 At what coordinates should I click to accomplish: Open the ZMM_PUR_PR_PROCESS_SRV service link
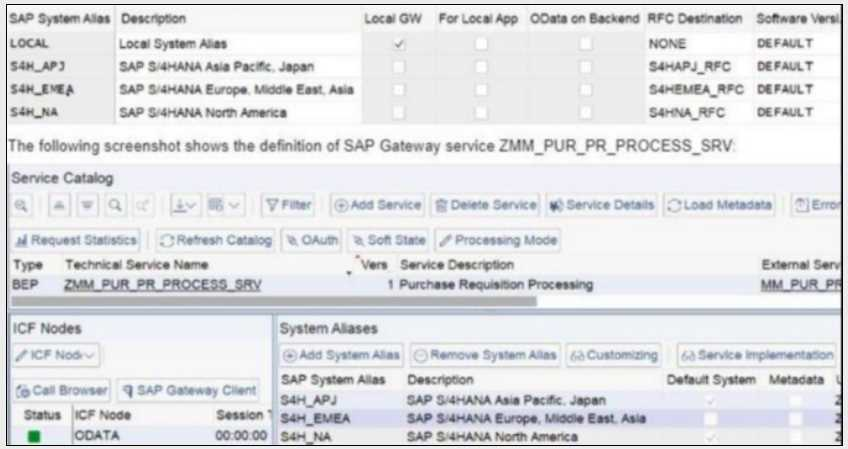pos(163,285)
